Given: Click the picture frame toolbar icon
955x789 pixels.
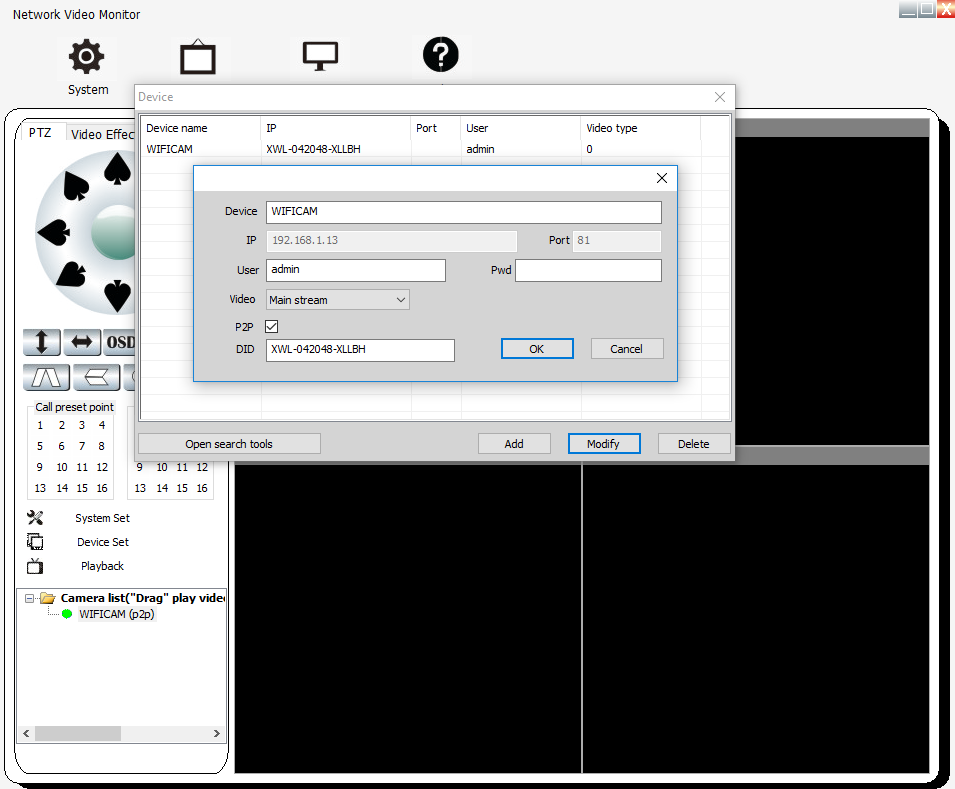Looking at the screenshot, I should click(x=198, y=58).
